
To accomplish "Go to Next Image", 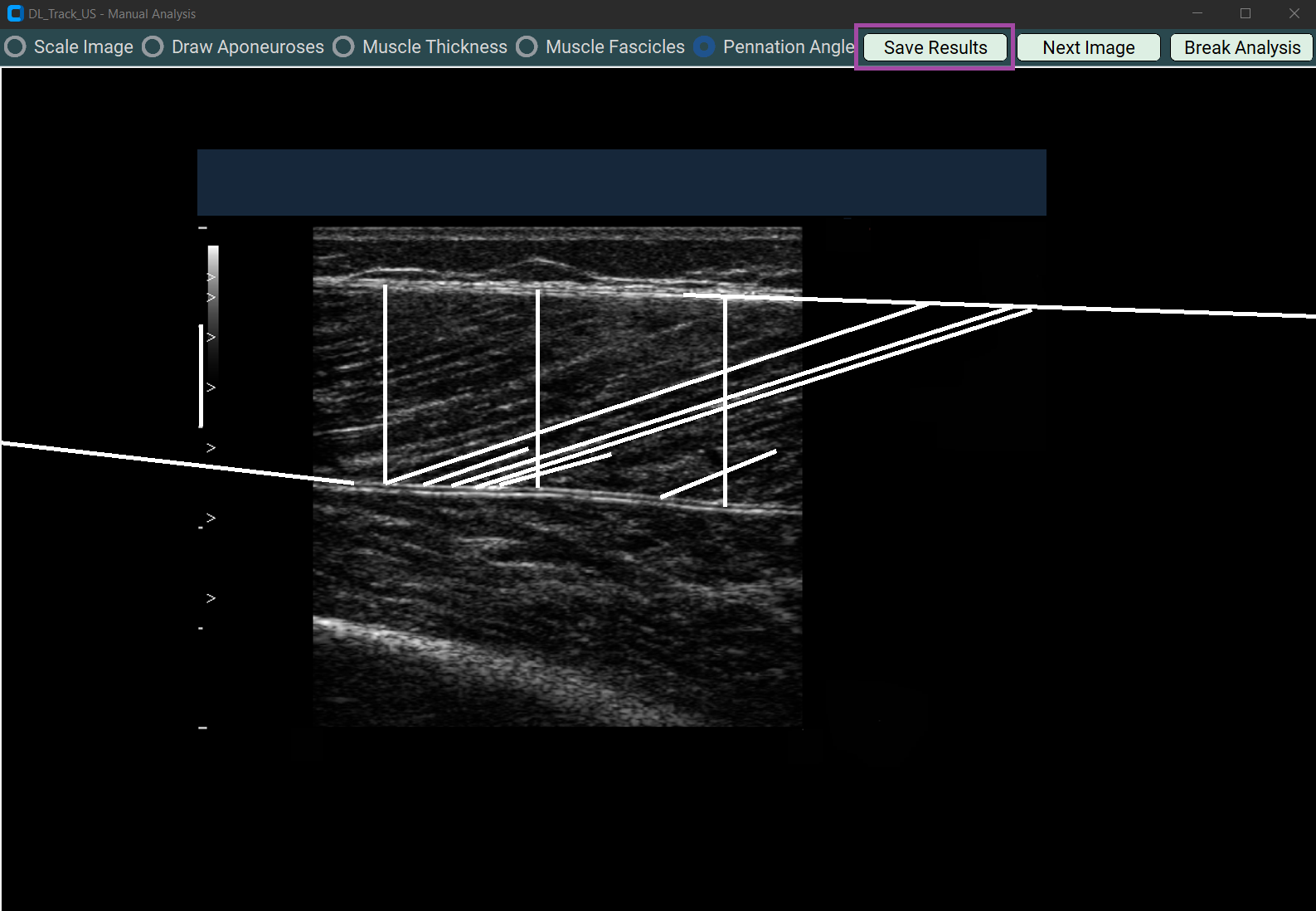I will click(x=1088, y=47).
